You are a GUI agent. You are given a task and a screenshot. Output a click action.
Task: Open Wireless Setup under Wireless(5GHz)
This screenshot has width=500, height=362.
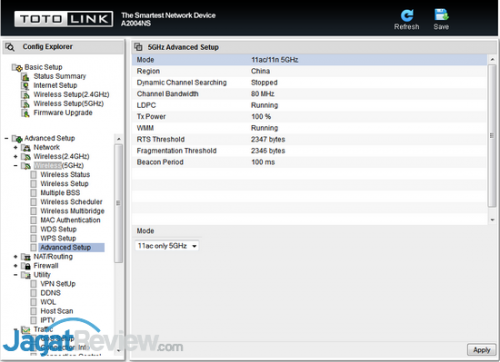pyautogui.click(x=64, y=184)
